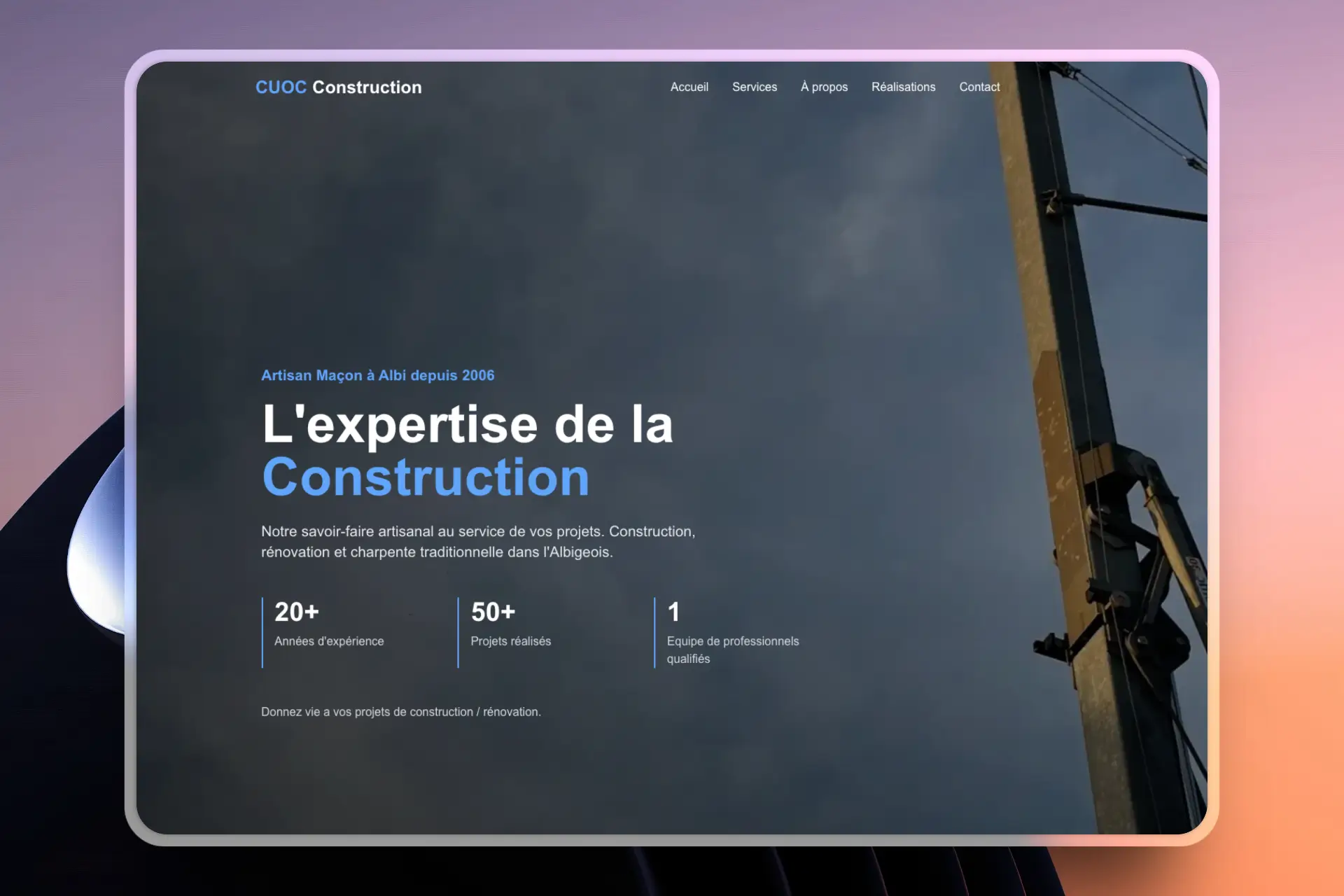Click the number 1 team statistic
This screenshot has width=1344, height=896.
coord(673,612)
